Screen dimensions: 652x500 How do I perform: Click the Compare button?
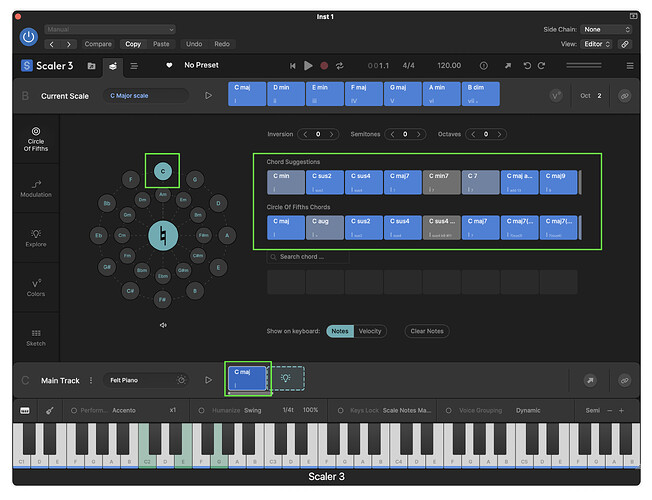98,44
